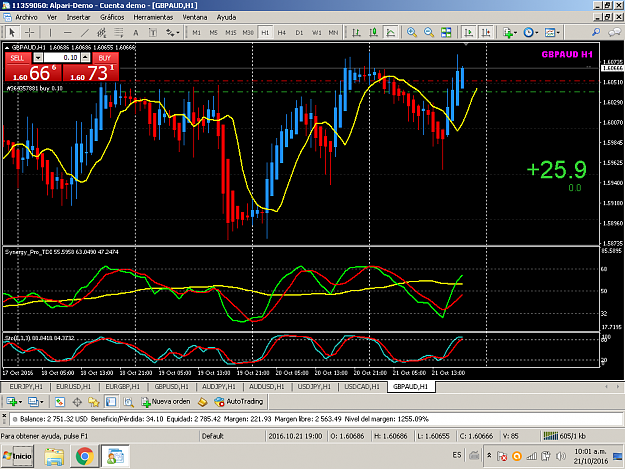Switch chart to bar chart
This screenshot has width=625, height=469.
click(356, 32)
